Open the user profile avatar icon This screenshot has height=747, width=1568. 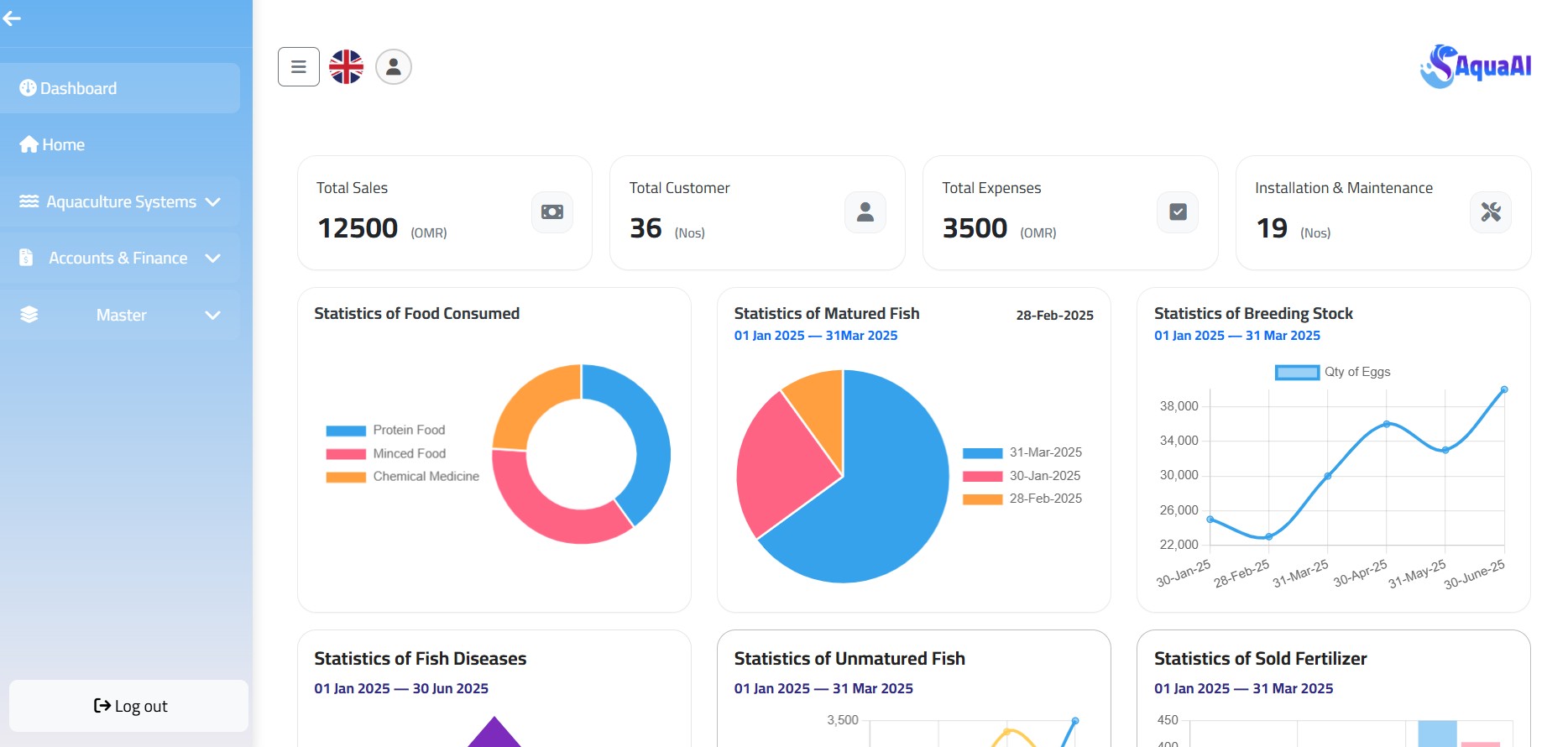click(x=393, y=67)
